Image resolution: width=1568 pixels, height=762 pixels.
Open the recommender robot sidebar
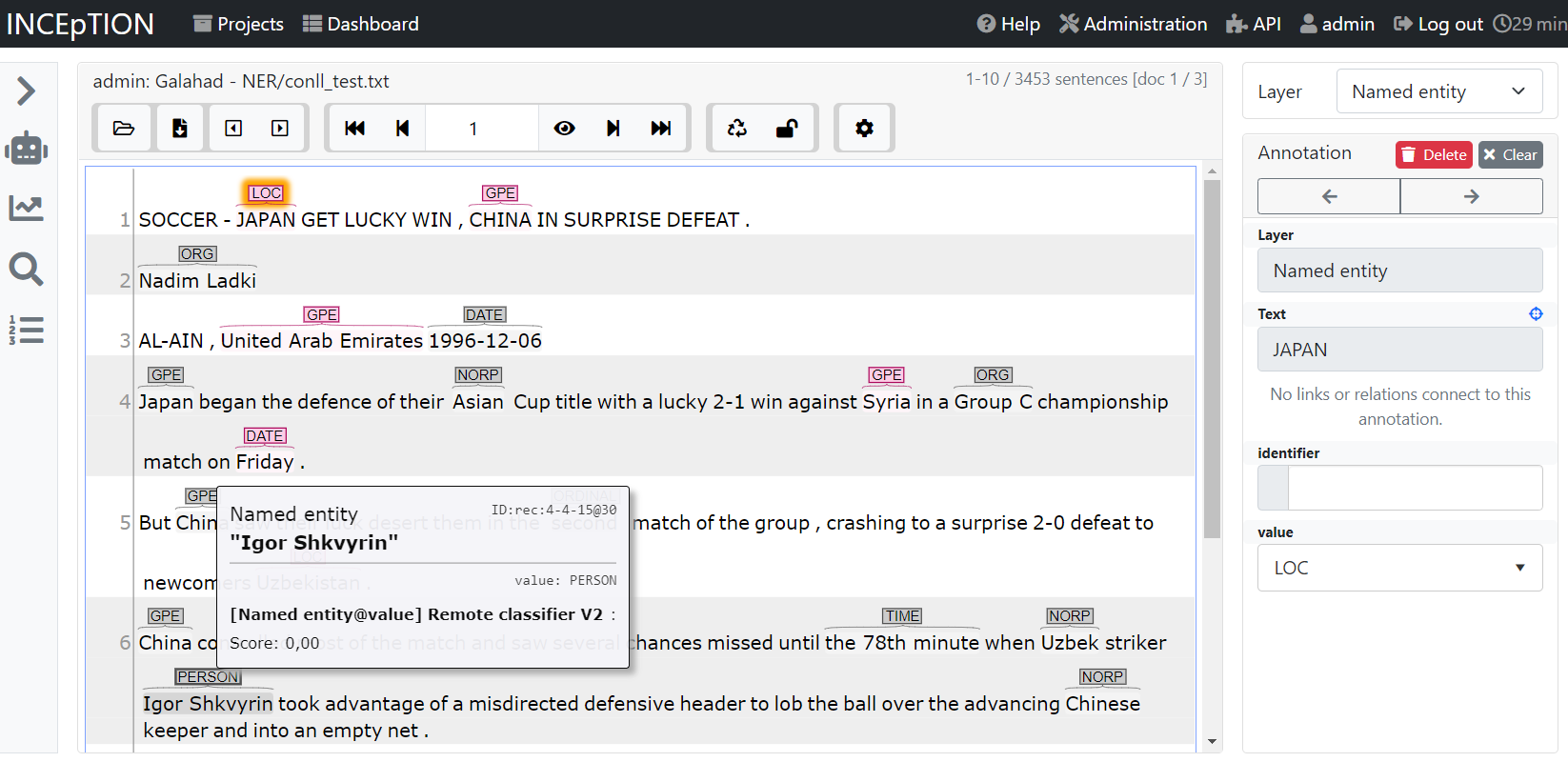coord(26,149)
